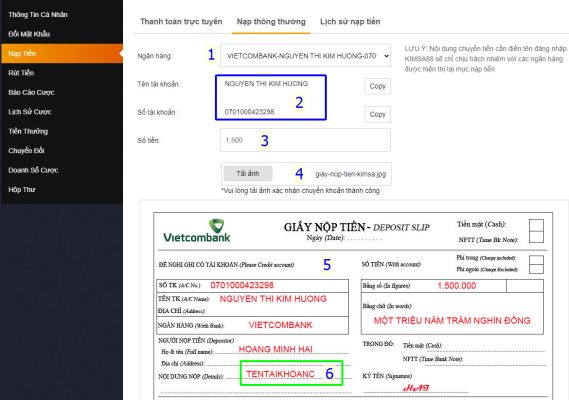The image size is (569, 400).
Task: Open Tiền Thưởng in the sidebar
Action: pyautogui.click(x=28, y=131)
